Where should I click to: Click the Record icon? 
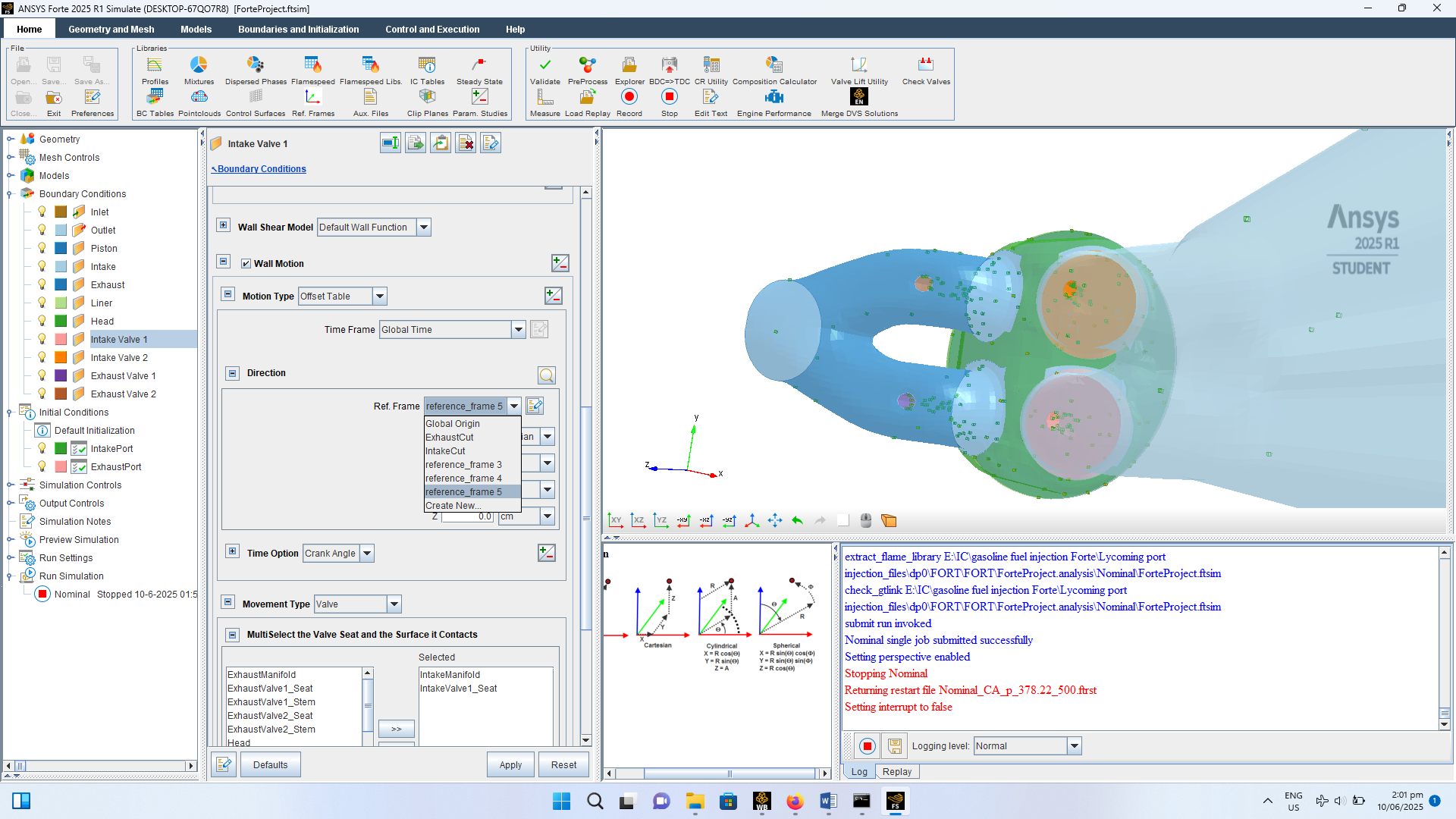[x=629, y=97]
